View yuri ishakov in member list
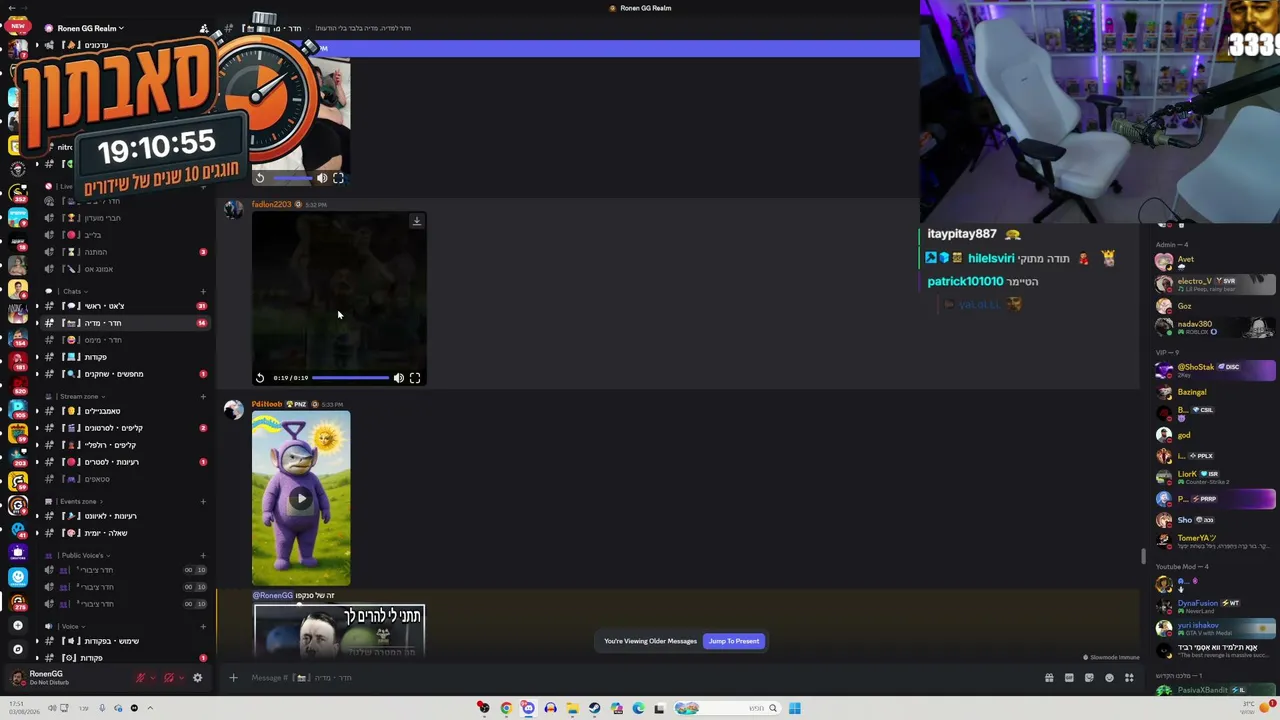Screen dimensions: 1280x720 pyautogui.click(x=1216, y=628)
